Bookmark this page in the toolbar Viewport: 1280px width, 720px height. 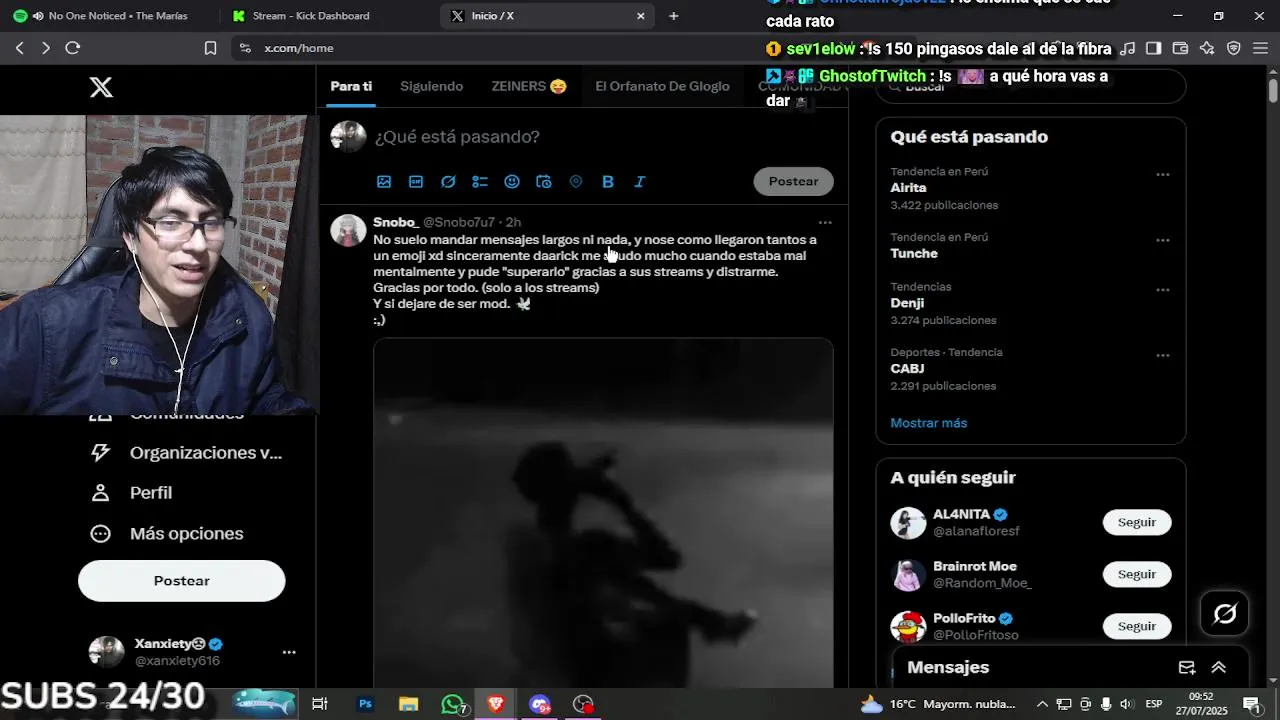pyautogui.click(x=210, y=48)
